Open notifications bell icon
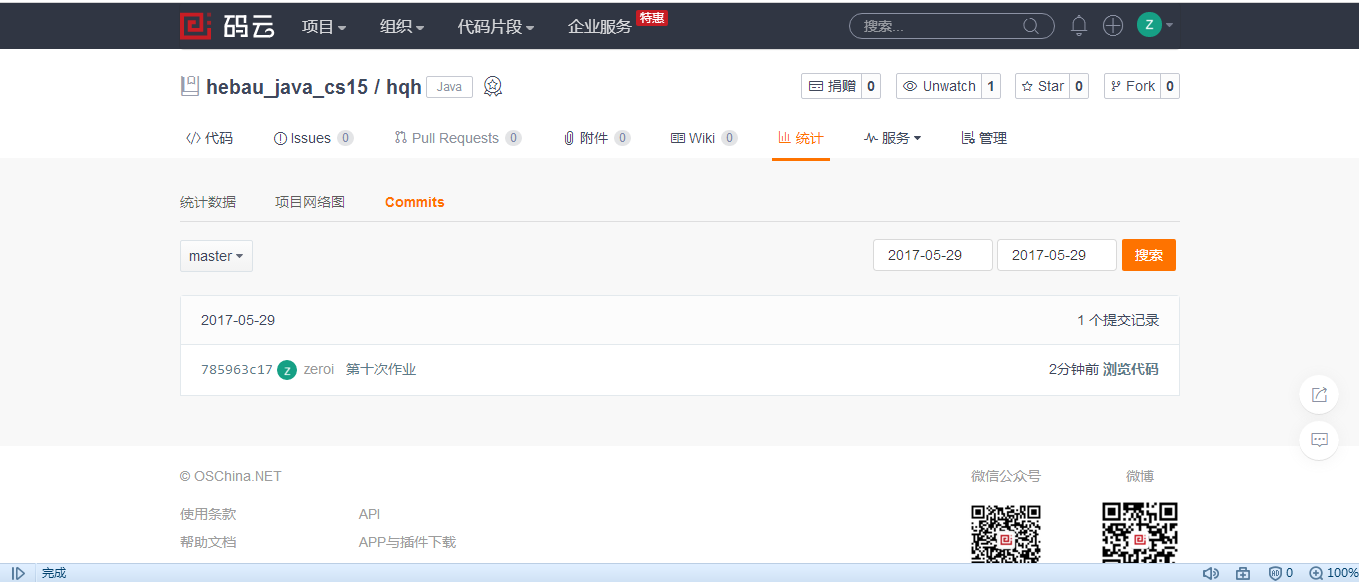This screenshot has width=1359, height=582. pos(1079,26)
